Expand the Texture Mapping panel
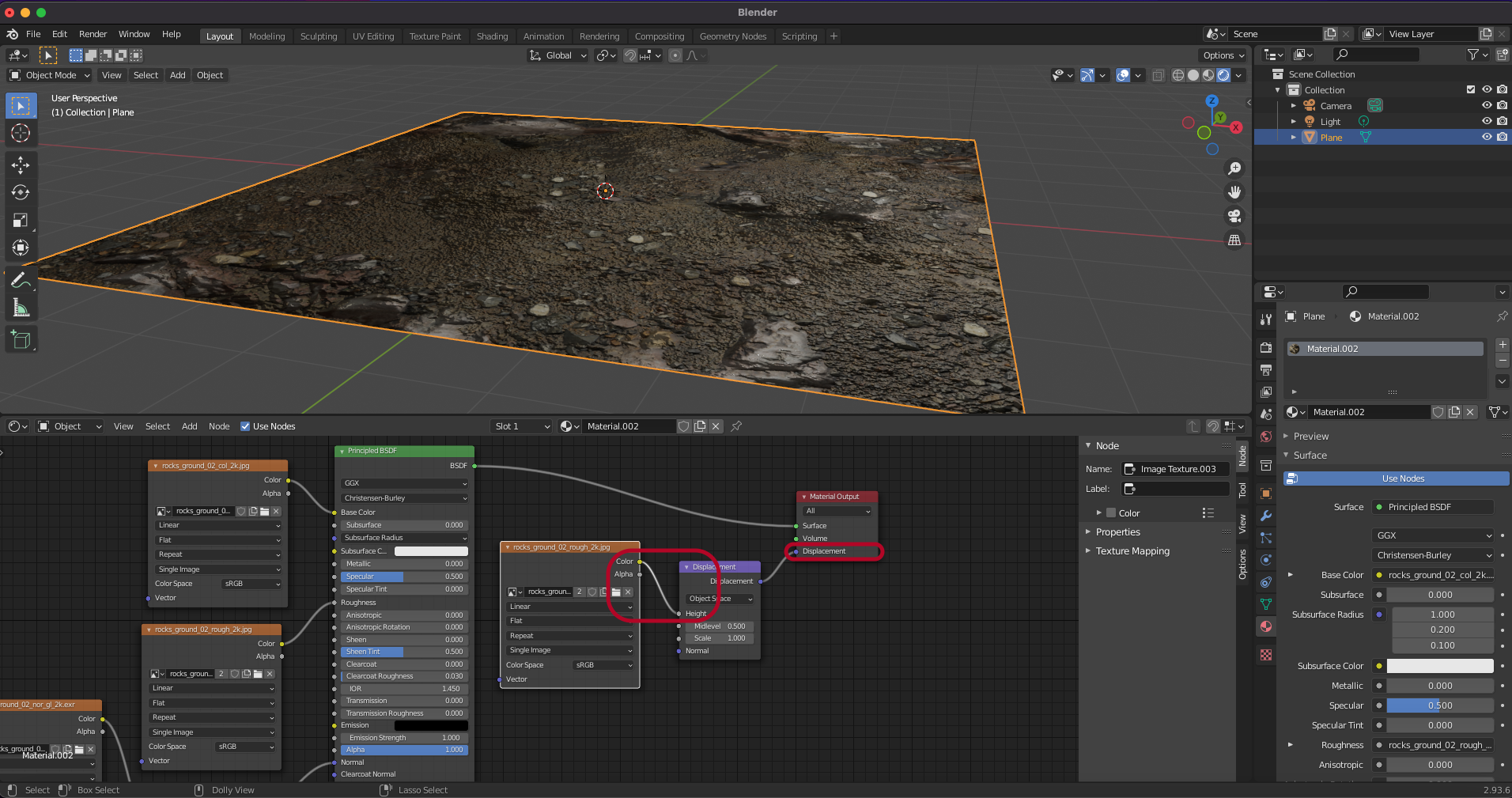 pyautogui.click(x=1132, y=551)
